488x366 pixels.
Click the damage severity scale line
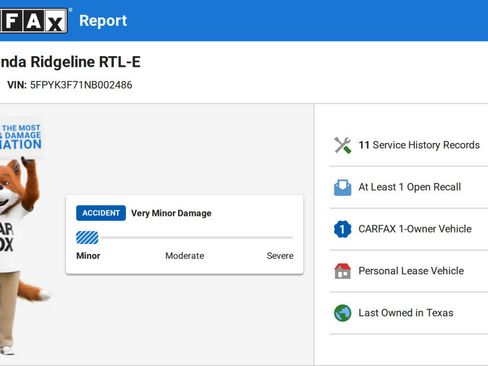click(x=197, y=238)
